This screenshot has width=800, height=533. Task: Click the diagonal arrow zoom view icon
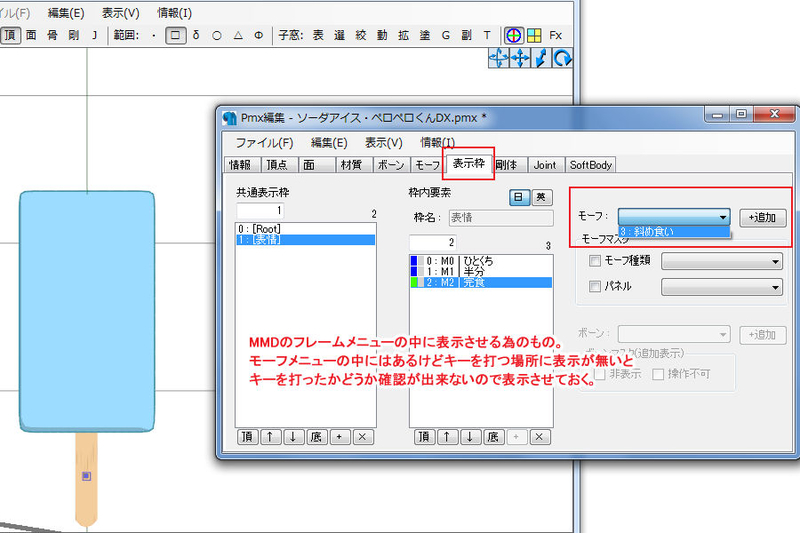pyautogui.click(x=541, y=58)
